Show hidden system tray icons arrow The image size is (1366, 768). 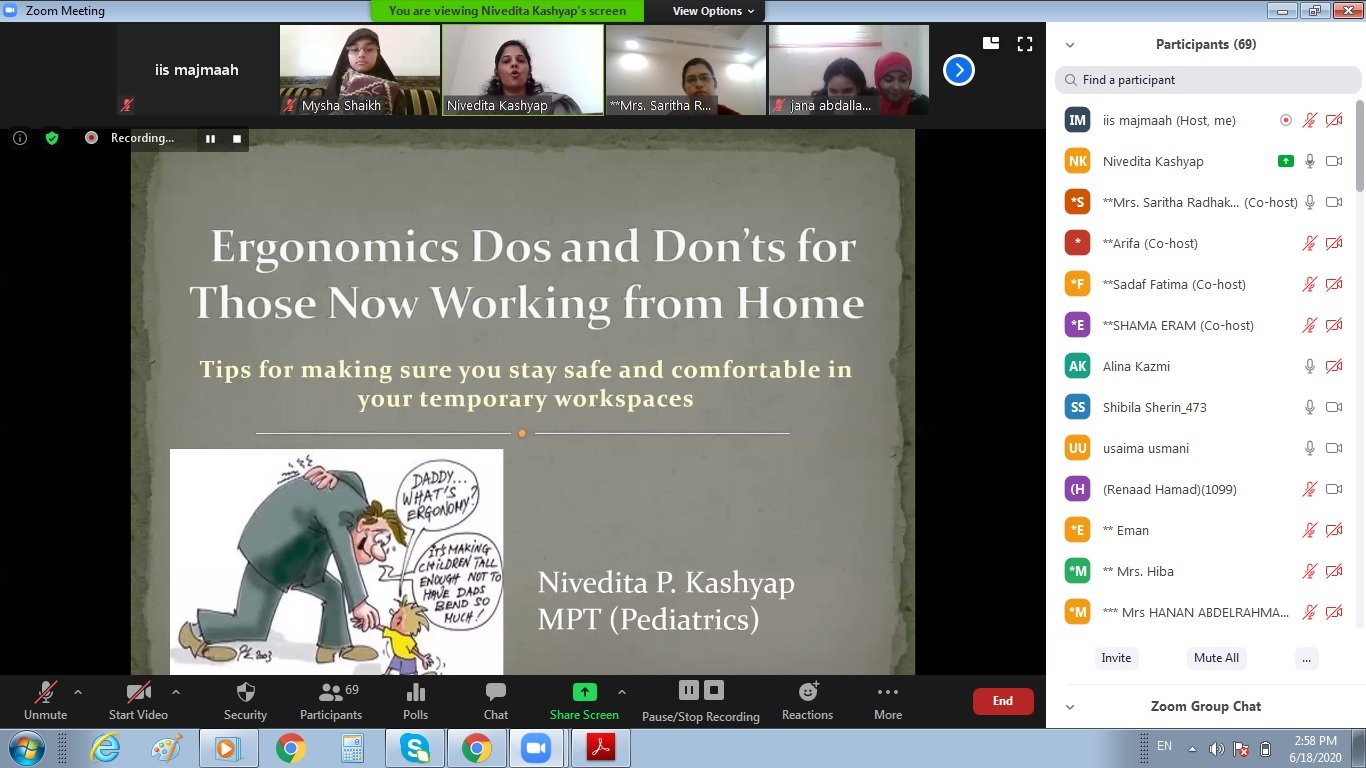[1192, 749]
